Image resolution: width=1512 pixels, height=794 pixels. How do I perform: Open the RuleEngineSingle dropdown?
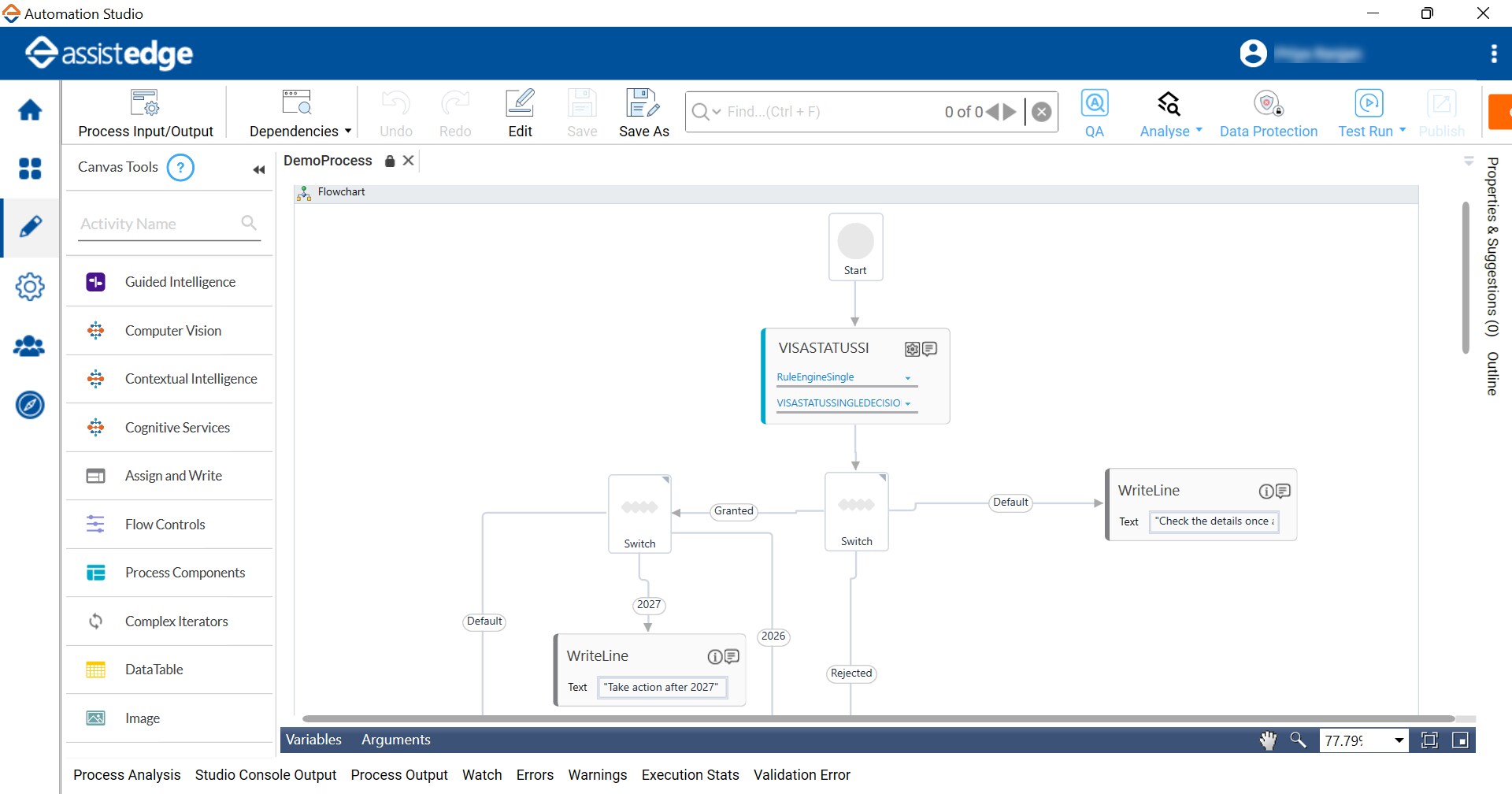[x=909, y=377]
